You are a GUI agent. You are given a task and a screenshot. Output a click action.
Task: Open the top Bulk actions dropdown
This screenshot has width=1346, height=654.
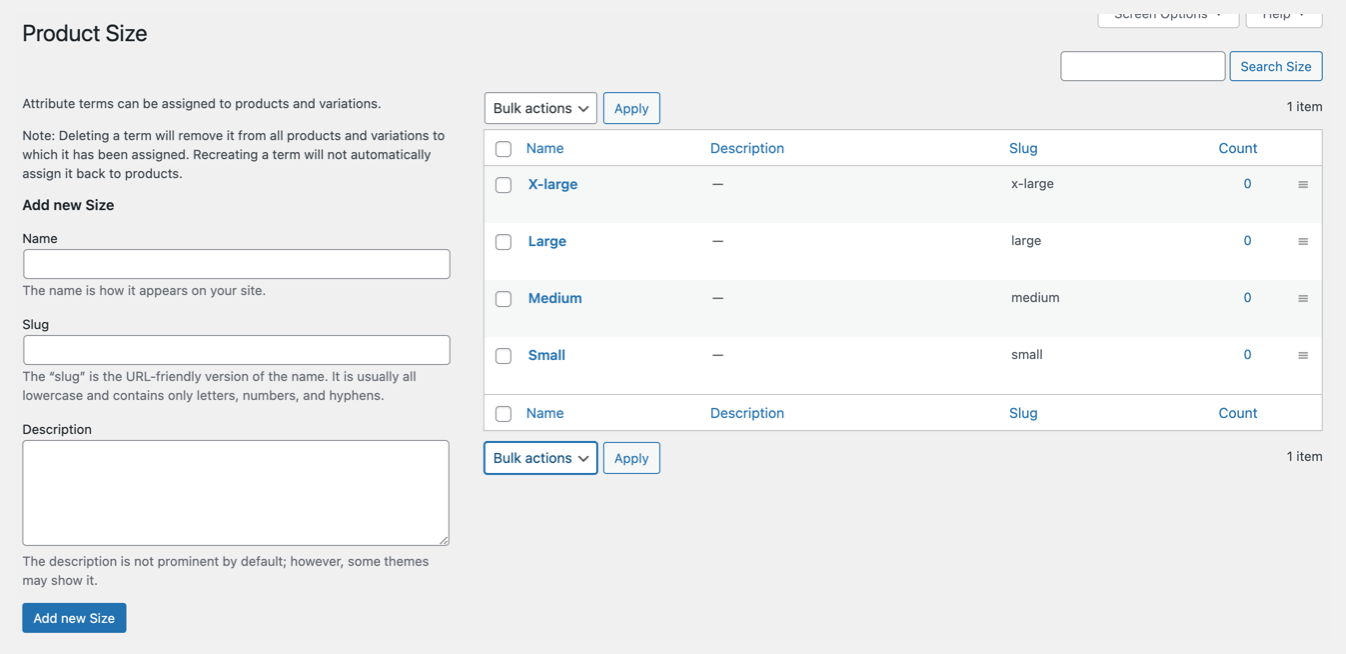pyautogui.click(x=540, y=108)
